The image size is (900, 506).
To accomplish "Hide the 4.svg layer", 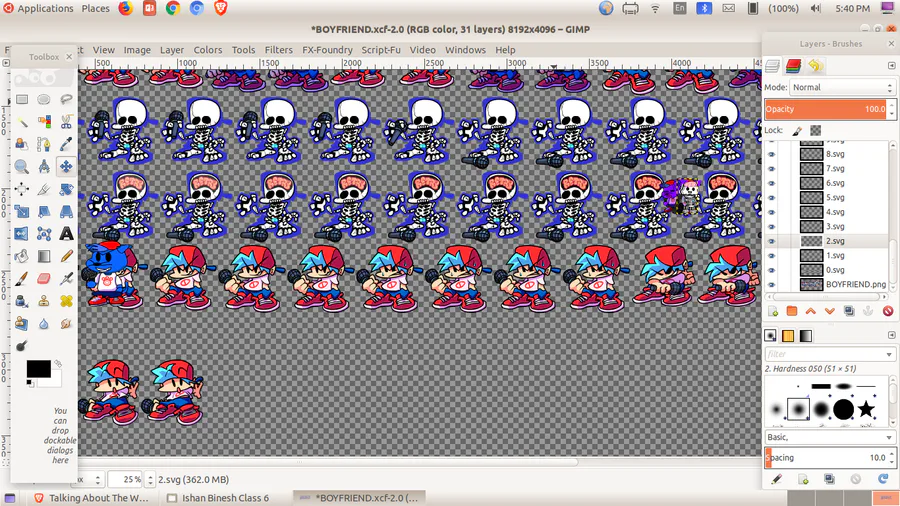I will [771, 212].
